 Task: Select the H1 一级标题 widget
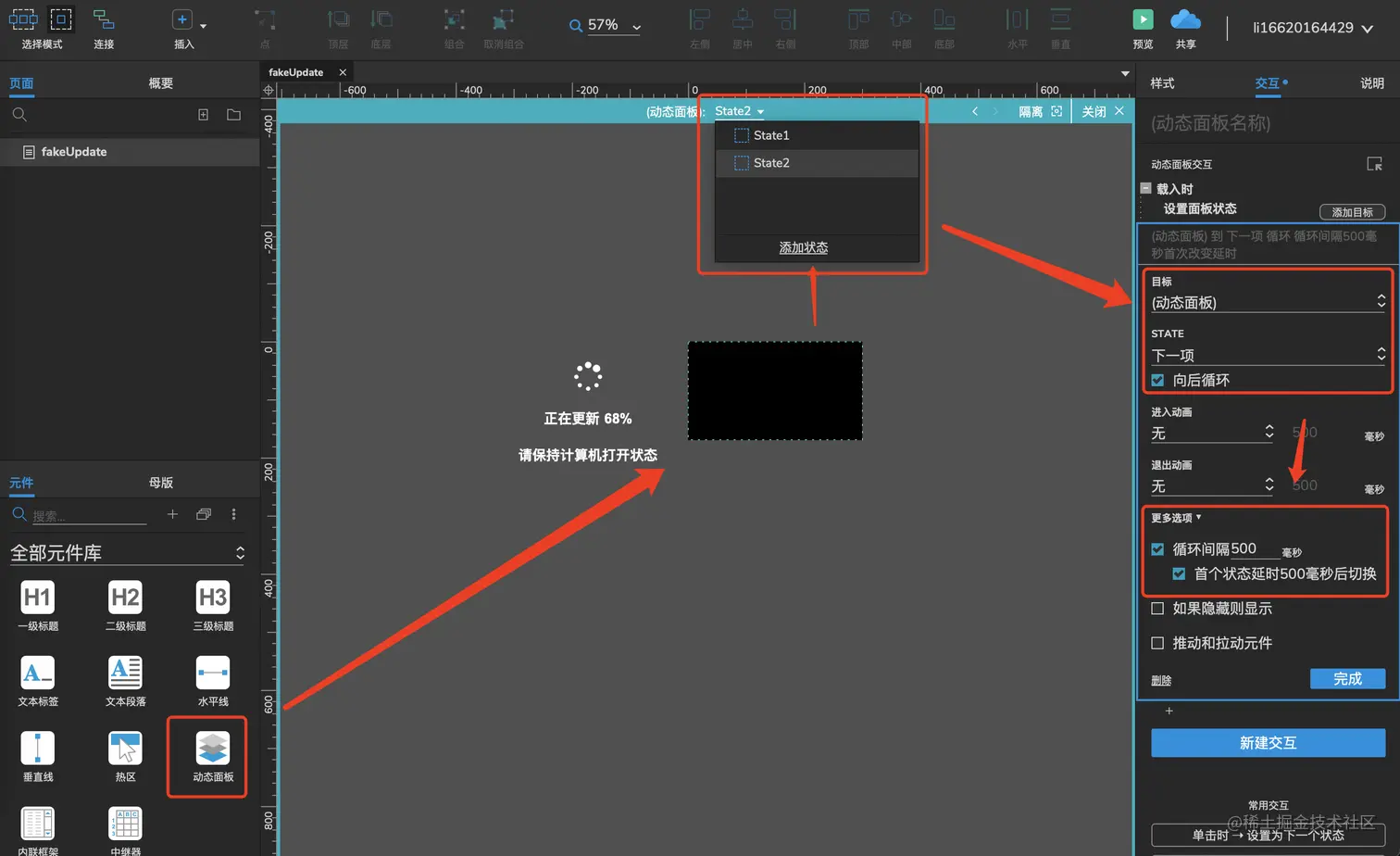pos(38,606)
